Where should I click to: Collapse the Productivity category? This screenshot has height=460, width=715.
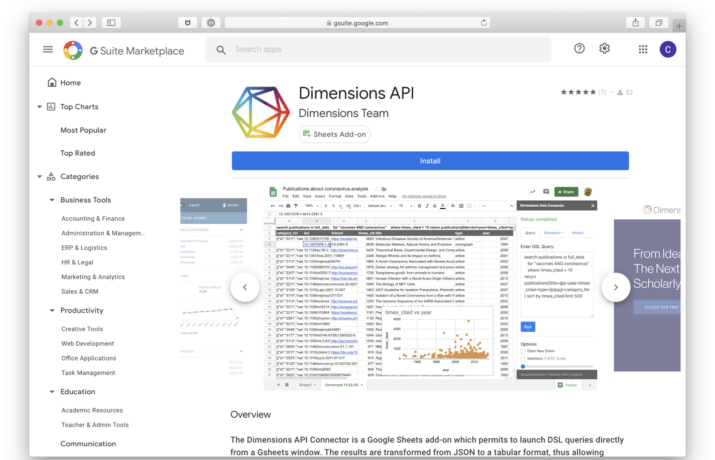click(51, 310)
